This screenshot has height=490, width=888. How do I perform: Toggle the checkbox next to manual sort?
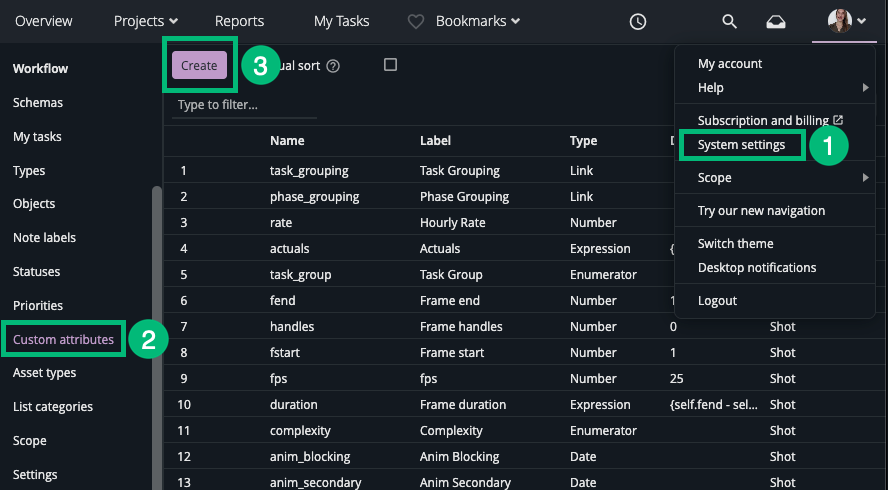[x=391, y=65]
